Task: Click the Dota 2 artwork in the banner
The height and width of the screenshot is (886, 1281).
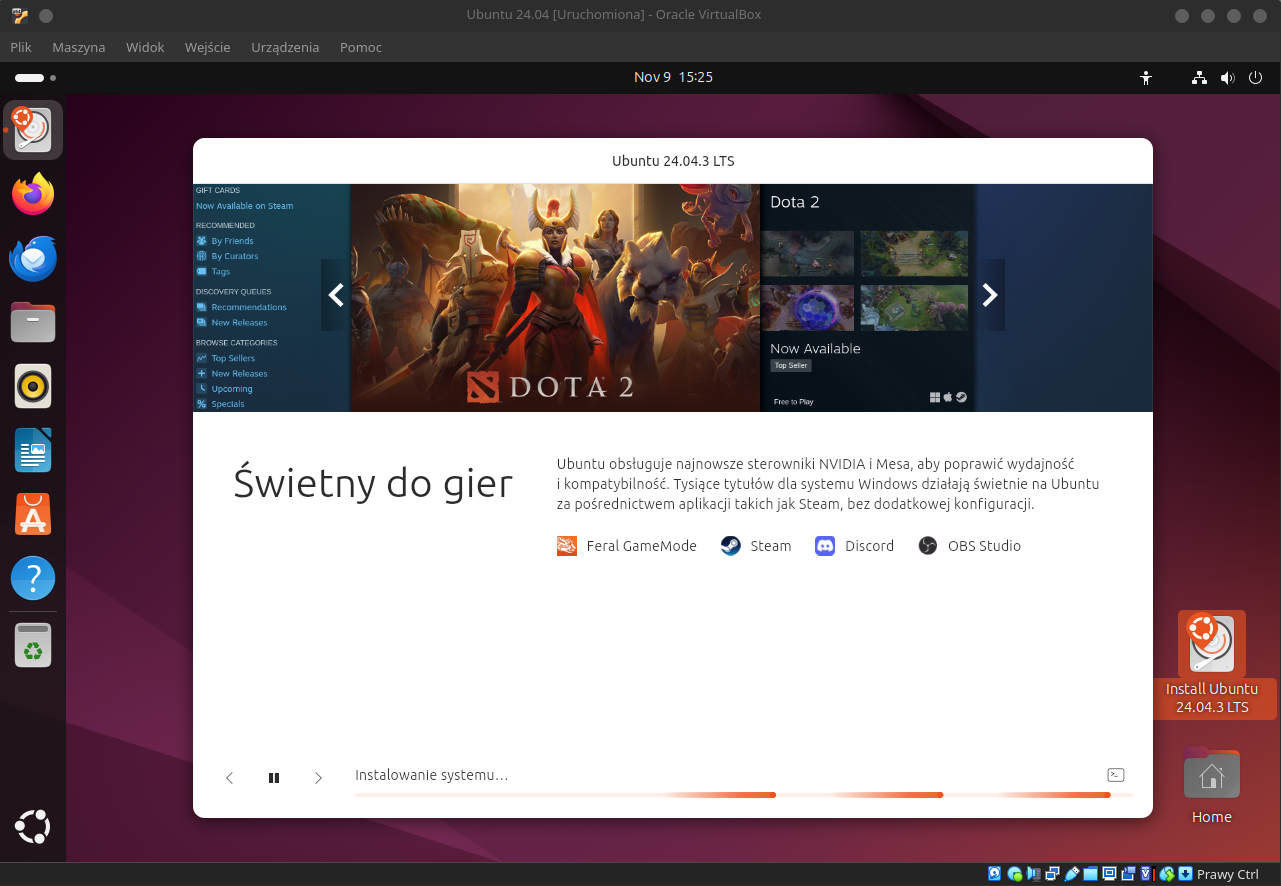Action: 555,298
